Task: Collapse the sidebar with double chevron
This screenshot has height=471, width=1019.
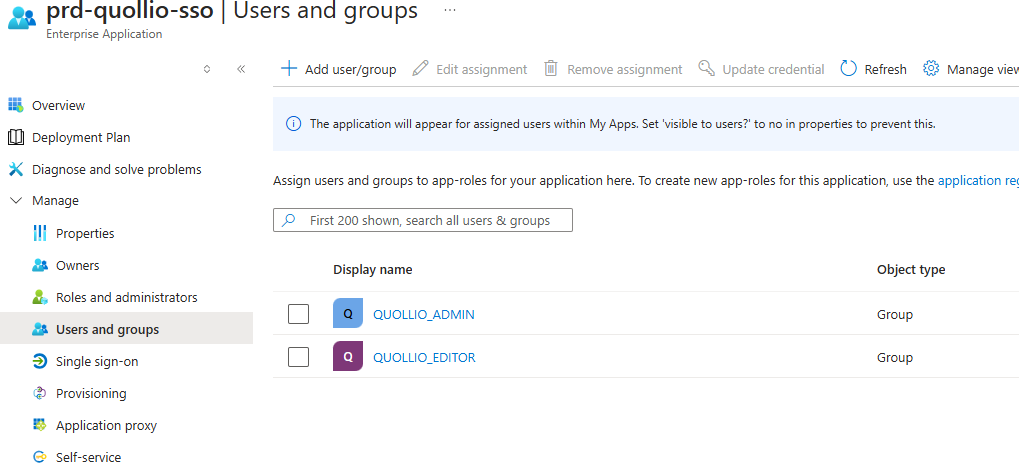Action: [x=241, y=69]
